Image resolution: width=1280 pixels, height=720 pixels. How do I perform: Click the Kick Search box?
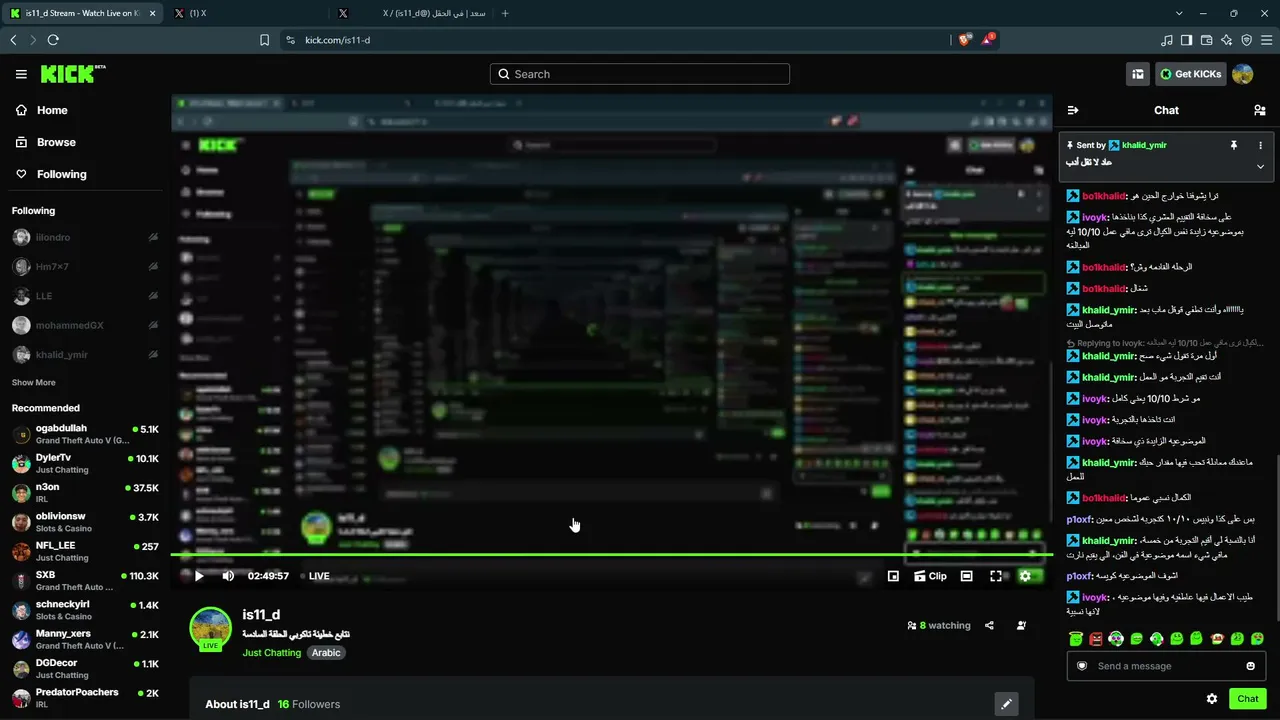(640, 74)
